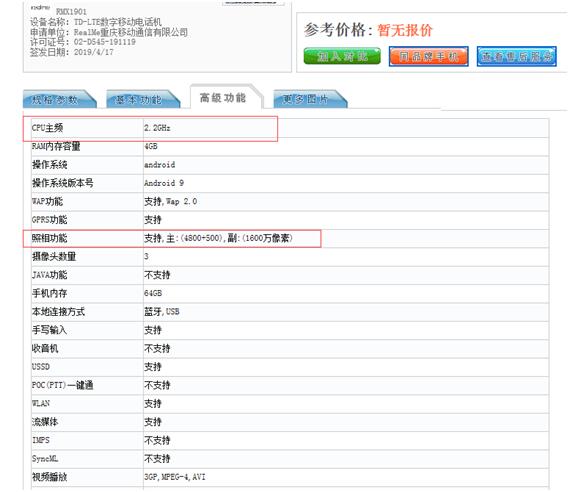Click the 支持 value in GPRS功能 row
This screenshot has width=569, height=492.
click(153, 220)
